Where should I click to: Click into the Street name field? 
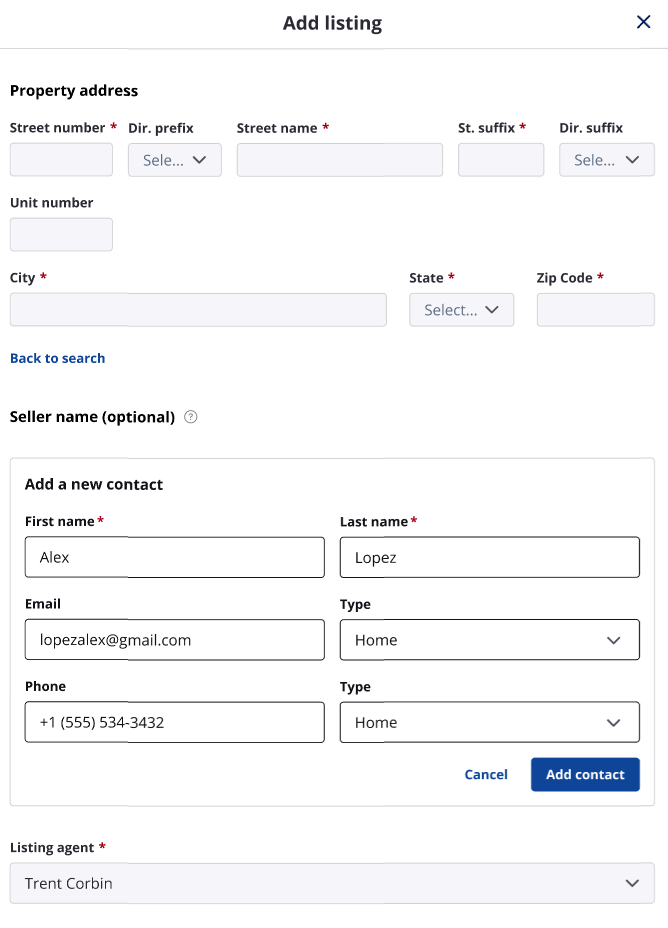(x=339, y=160)
